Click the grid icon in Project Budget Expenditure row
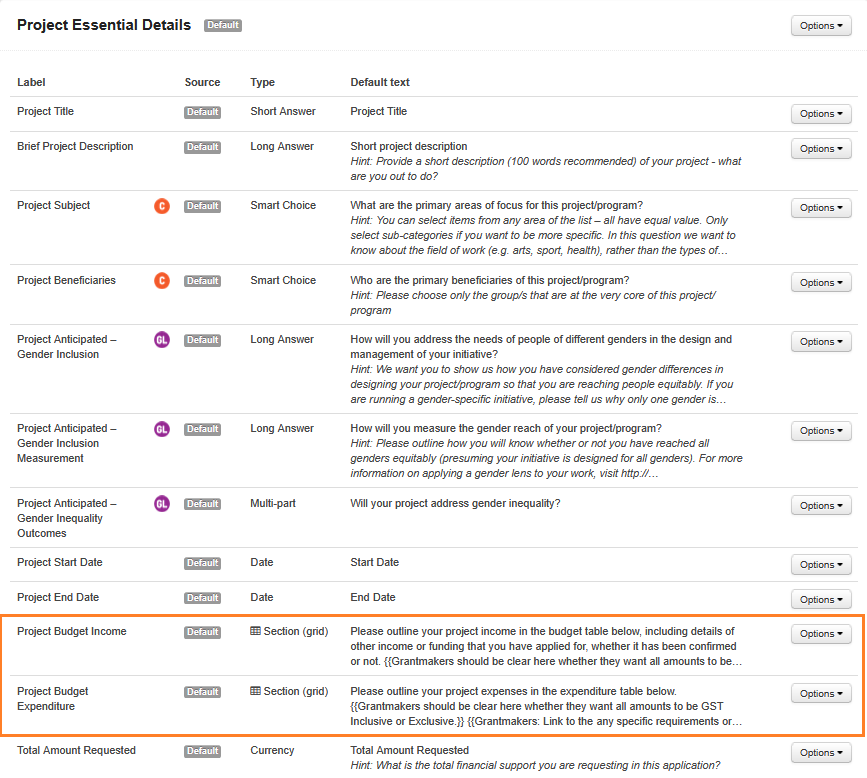 pyautogui.click(x=255, y=691)
